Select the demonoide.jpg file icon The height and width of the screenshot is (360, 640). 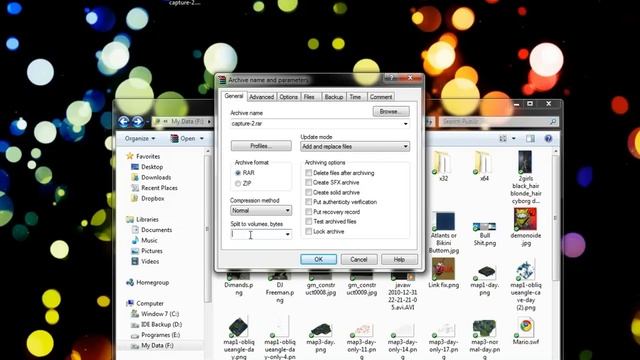click(x=525, y=219)
